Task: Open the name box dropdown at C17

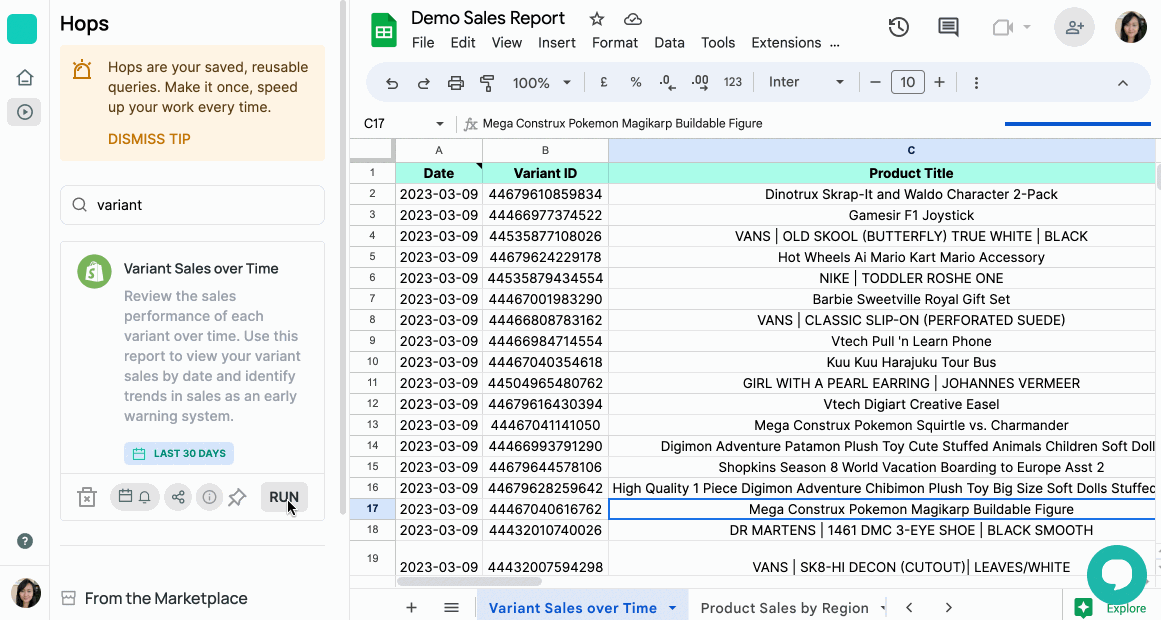Action: (440, 124)
